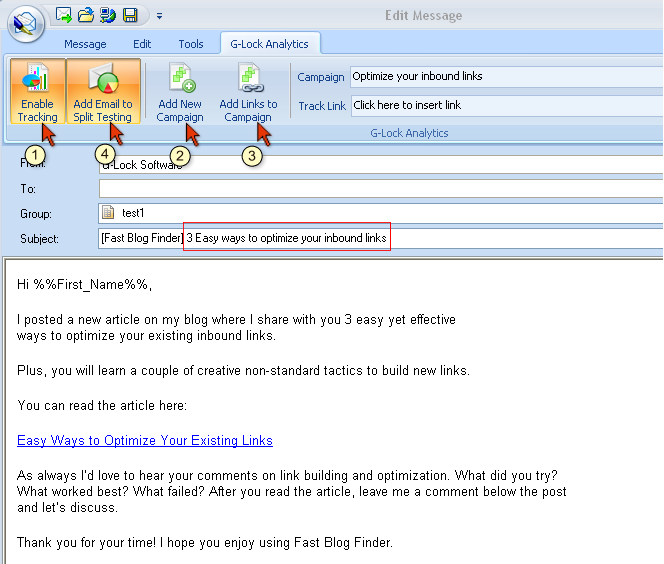Toggle the Enable Tracking button
The image size is (664, 564).
[x=38, y=91]
